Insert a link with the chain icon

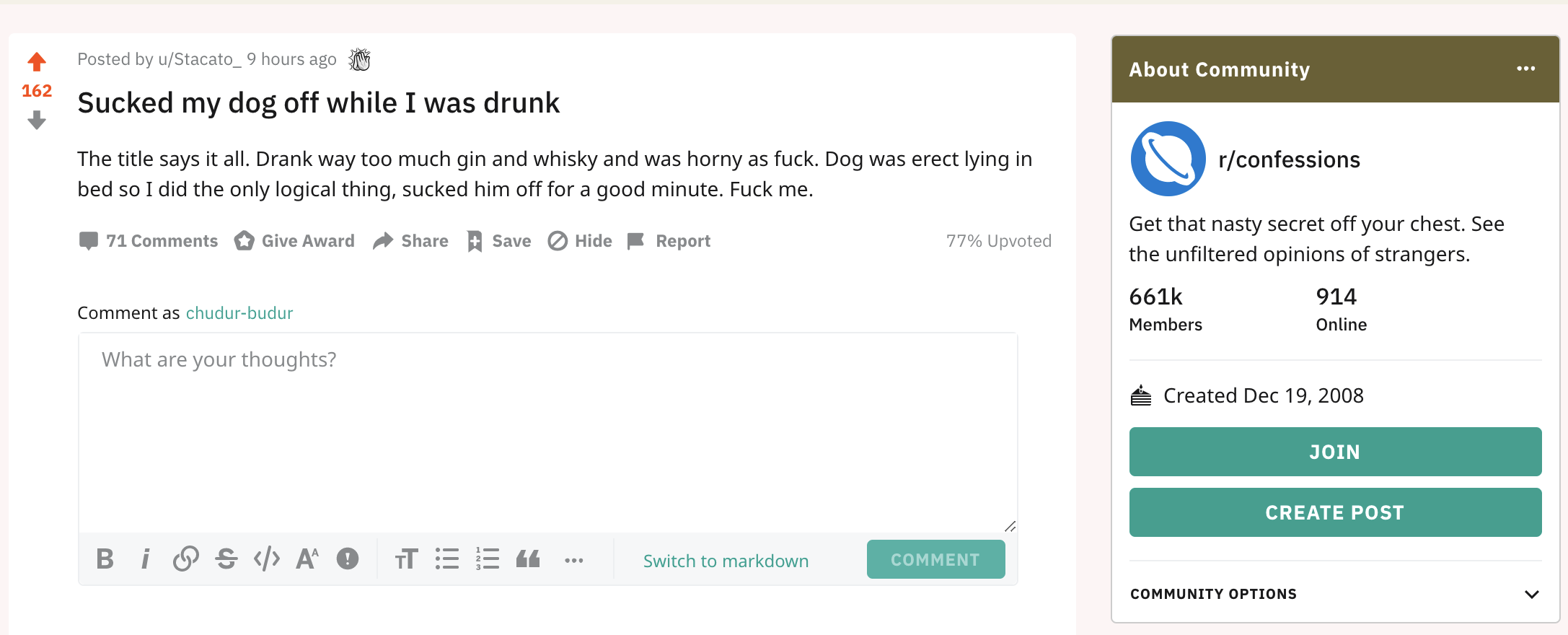(x=186, y=559)
